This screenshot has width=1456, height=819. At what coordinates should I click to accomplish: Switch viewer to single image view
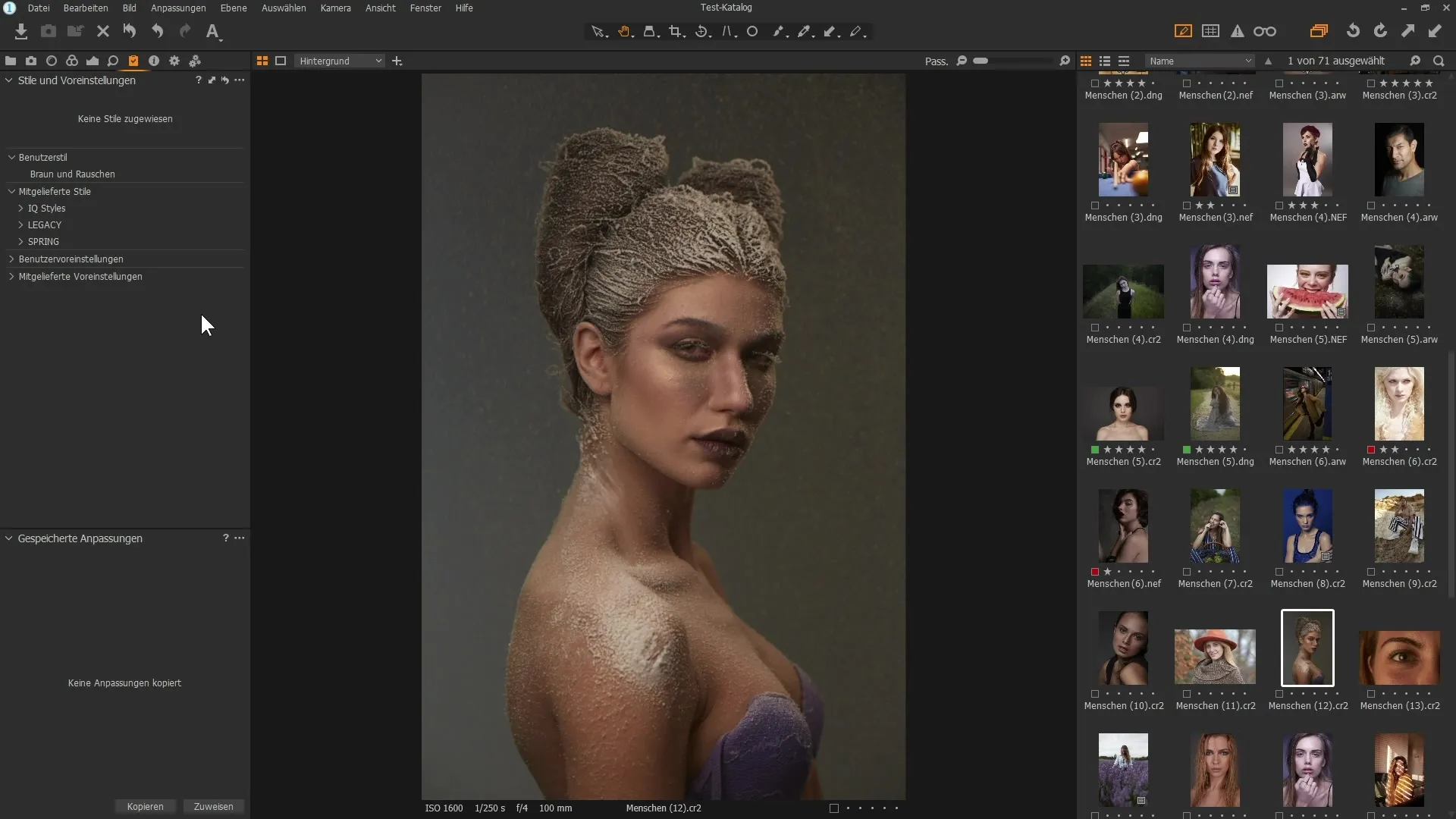pos(281,61)
